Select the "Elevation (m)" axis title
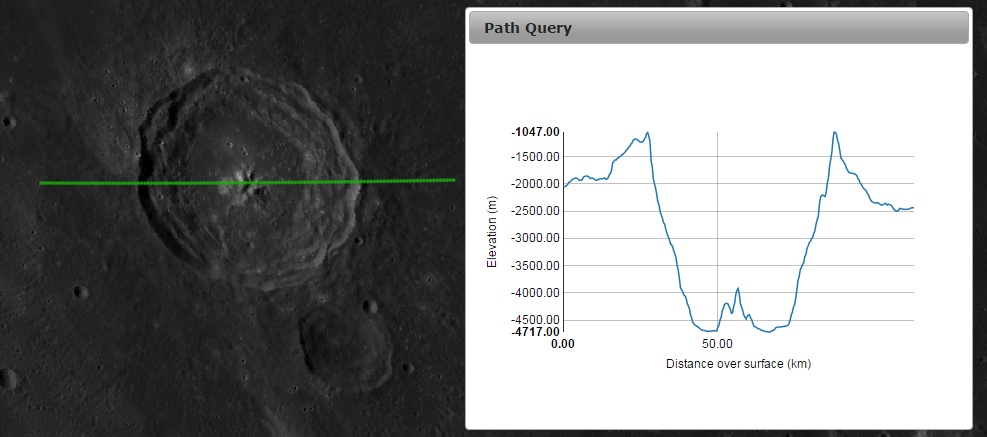The image size is (987, 437). point(491,232)
